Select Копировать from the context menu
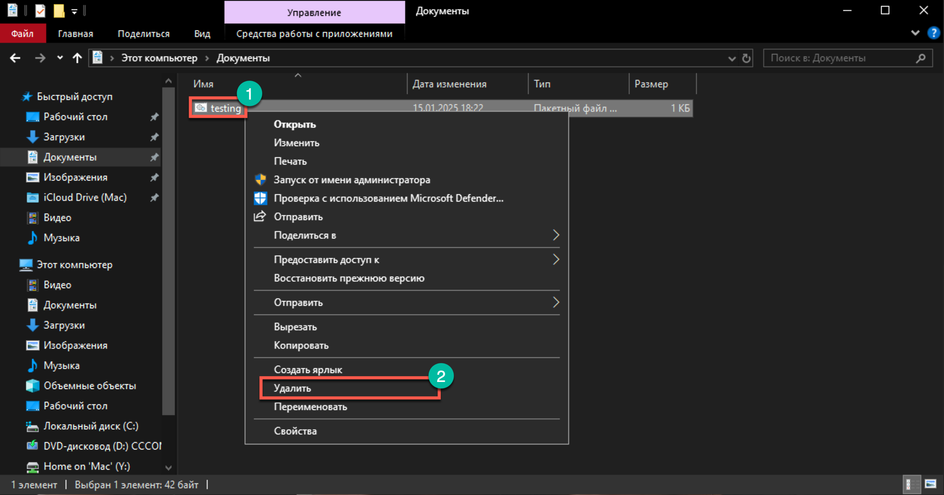Screen dimensions: 944x495 (x=406, y=346)
